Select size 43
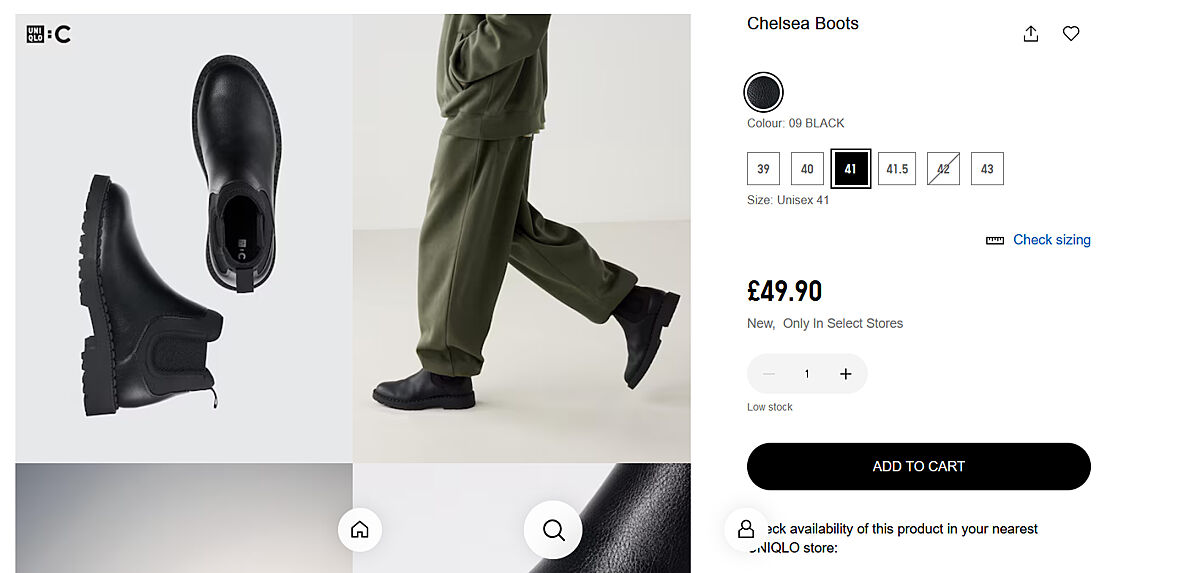 click(x=987, y=169)
